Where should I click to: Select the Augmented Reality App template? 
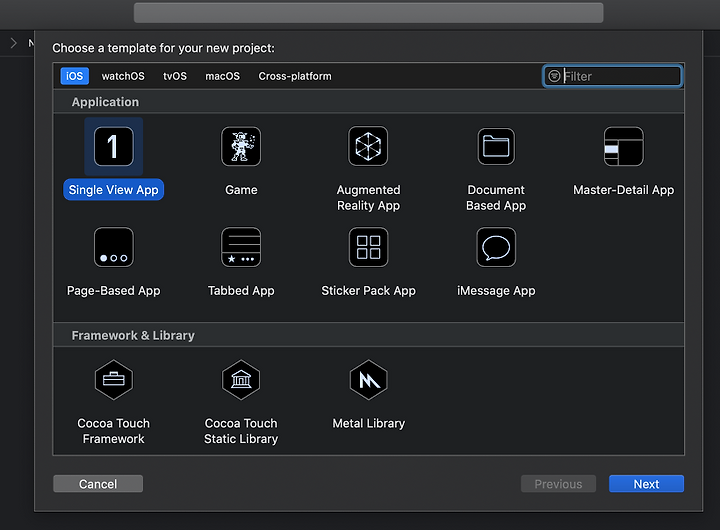[x=368, y=147]
